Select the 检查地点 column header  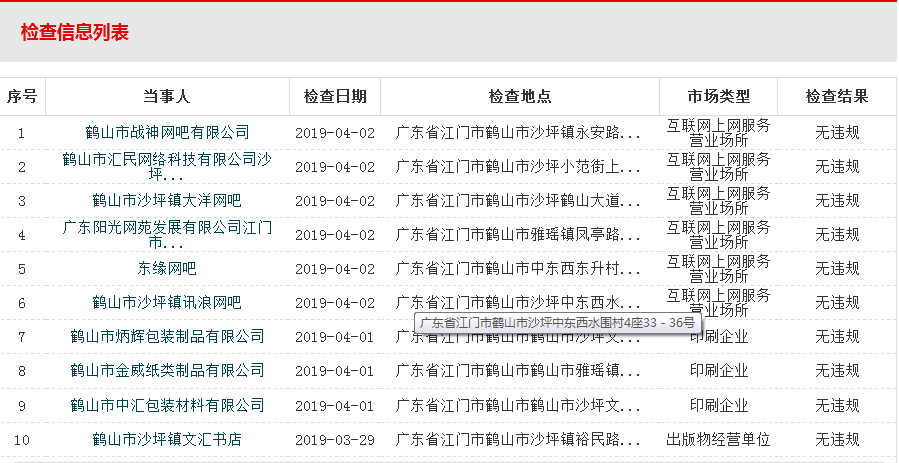point(519,97)
